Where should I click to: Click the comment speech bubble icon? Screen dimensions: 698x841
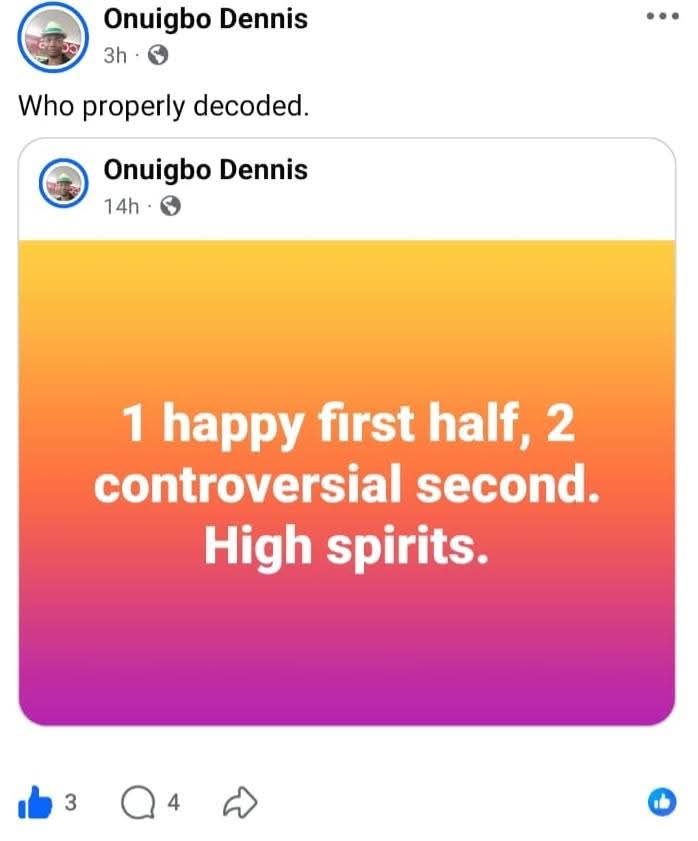tap(137, 801)
